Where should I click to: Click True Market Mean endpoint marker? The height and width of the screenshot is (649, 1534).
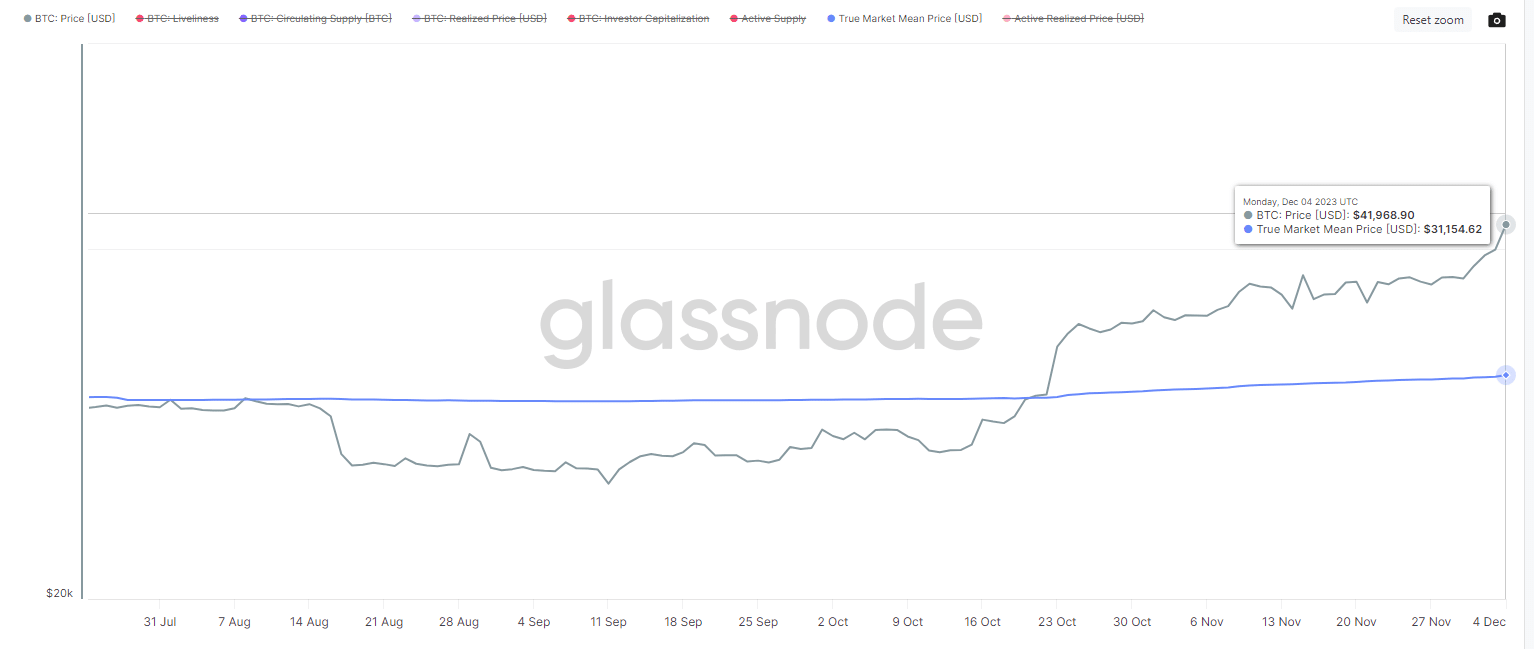click(1505, 375)
